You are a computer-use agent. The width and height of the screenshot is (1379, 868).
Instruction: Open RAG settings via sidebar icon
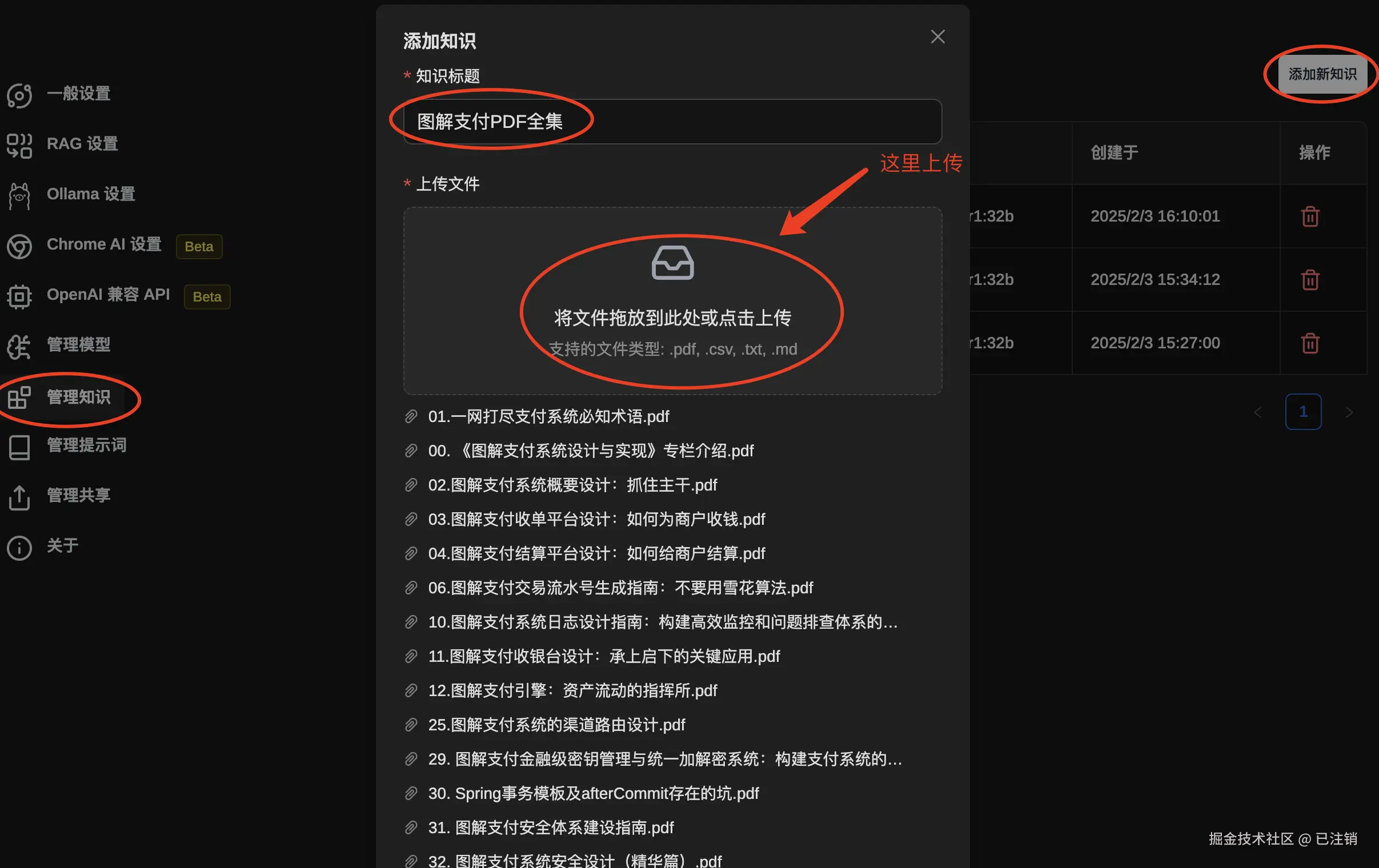click(19, 145)
